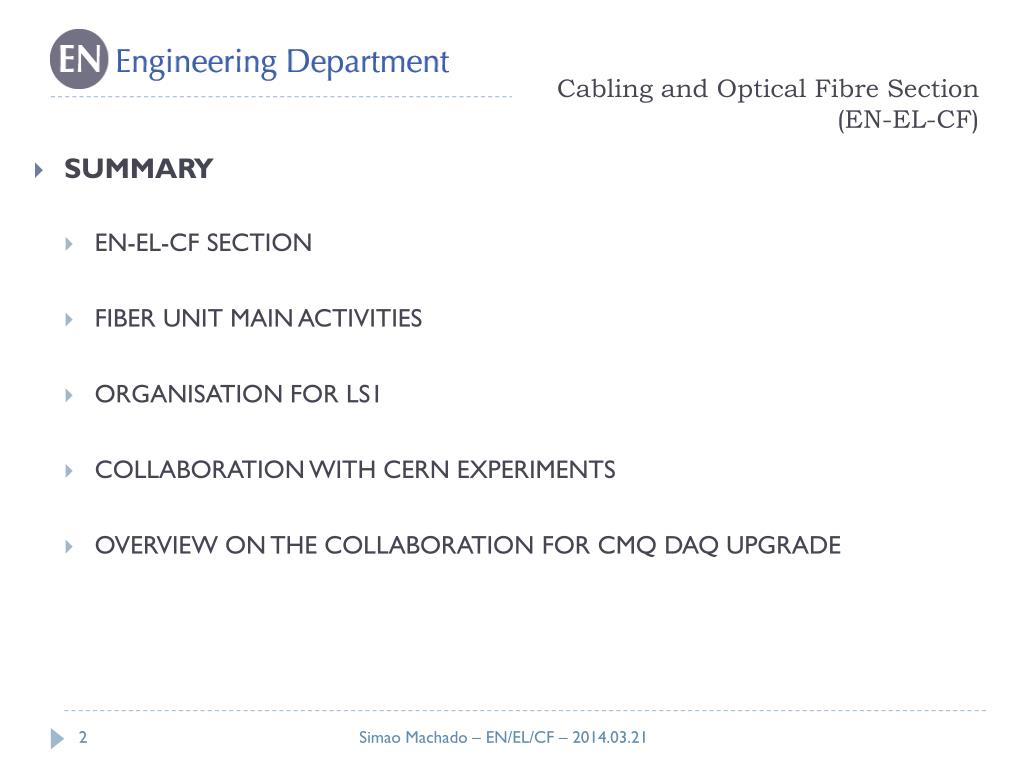Screen dimensions: 1024x768
Task: Click the footer triangle icon by page number
Action: (57, 739)
